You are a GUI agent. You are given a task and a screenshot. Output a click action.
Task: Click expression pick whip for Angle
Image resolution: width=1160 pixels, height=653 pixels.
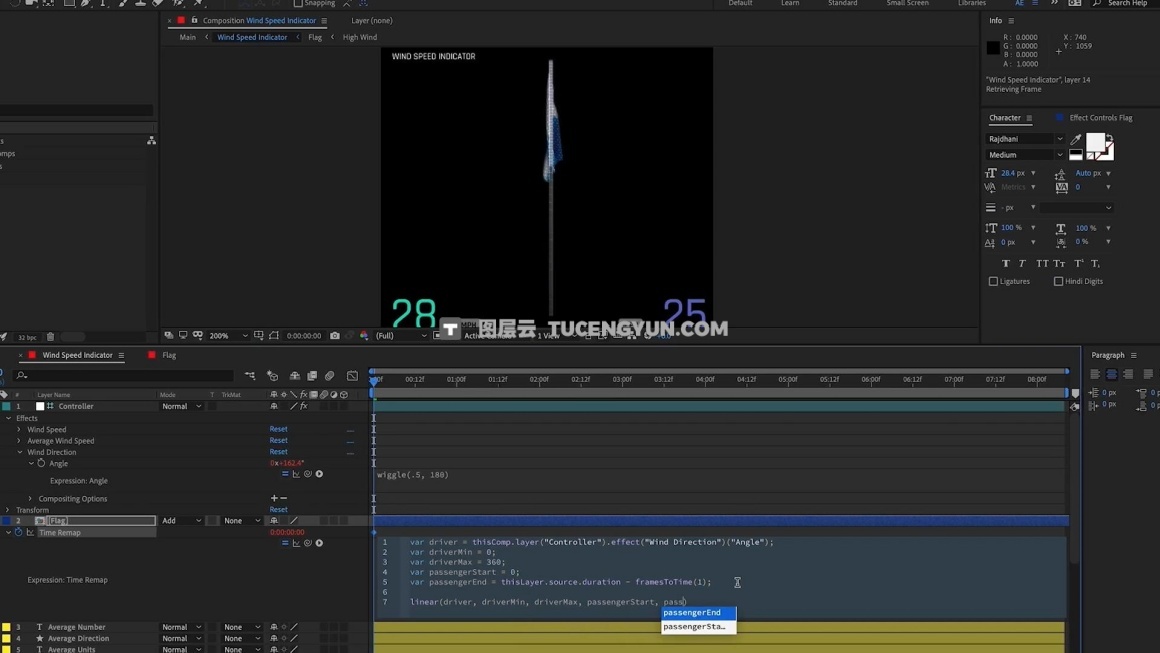tap(308, 474)
